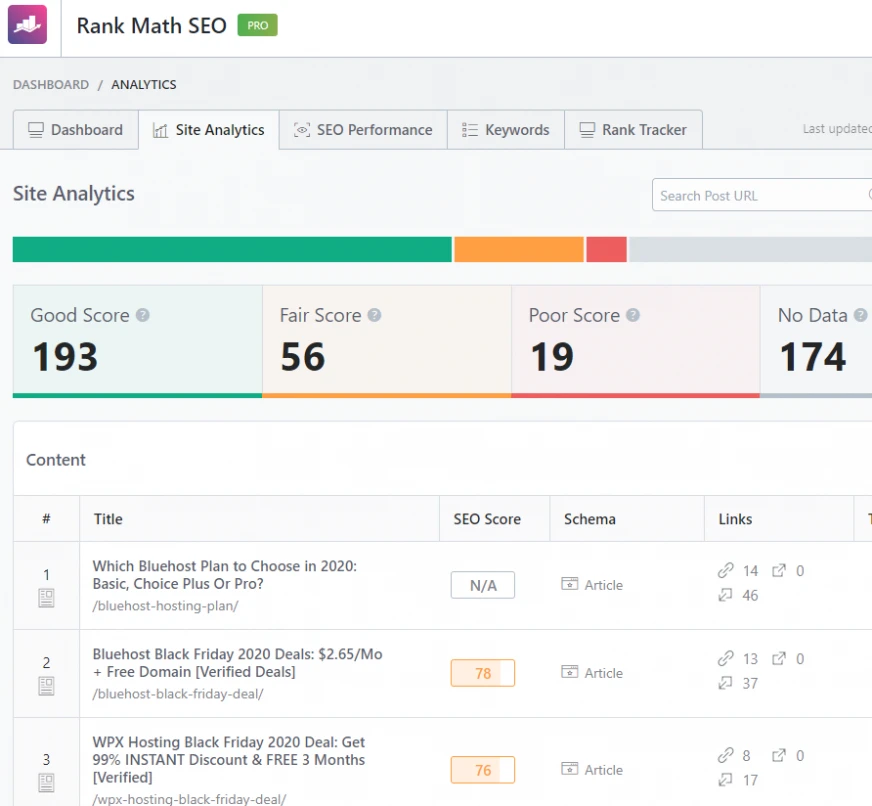Click the gray no-data bar segment
Viewport: 872px width, 806px height.
750,249
